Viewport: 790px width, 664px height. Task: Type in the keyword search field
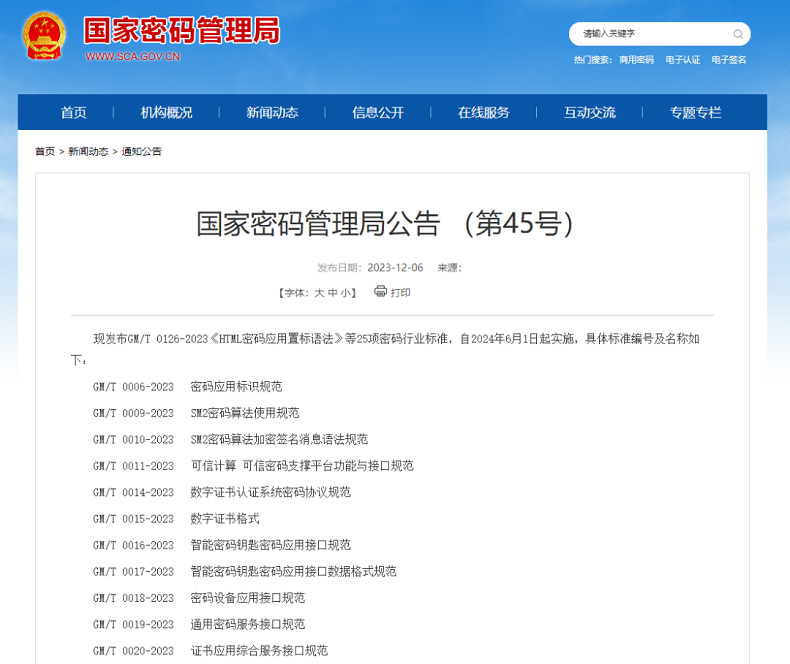[650, 34]
